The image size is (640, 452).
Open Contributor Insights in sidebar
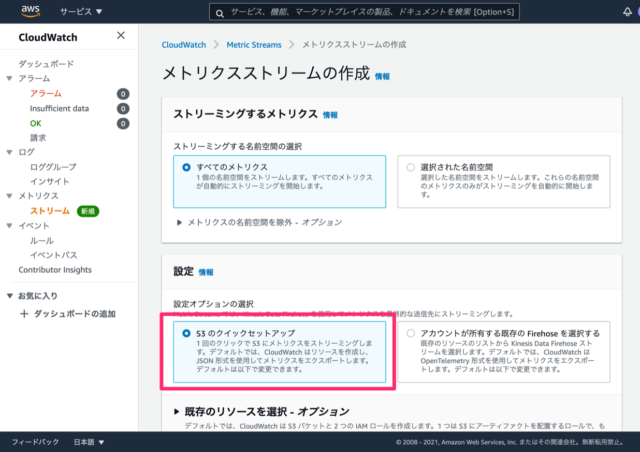(x=55, y=270)
